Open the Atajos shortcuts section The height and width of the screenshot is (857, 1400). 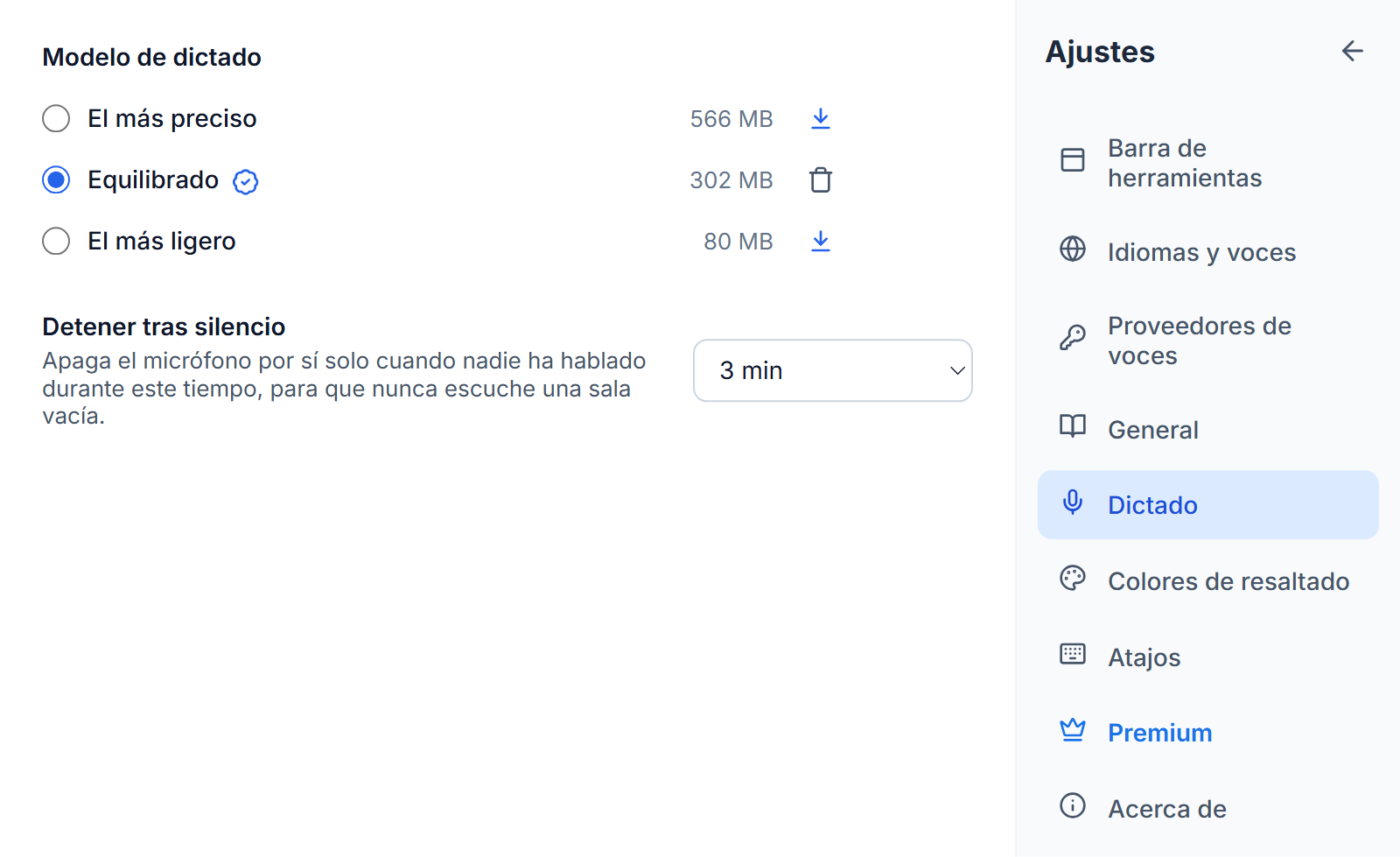[1208, 657]
